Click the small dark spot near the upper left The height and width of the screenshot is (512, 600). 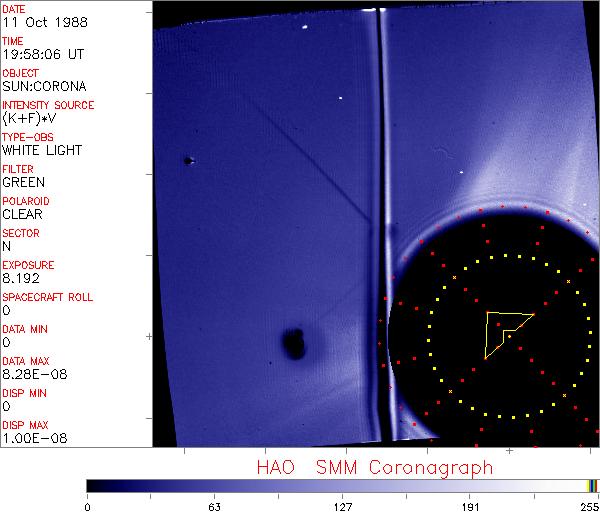(x=187, y=160)
